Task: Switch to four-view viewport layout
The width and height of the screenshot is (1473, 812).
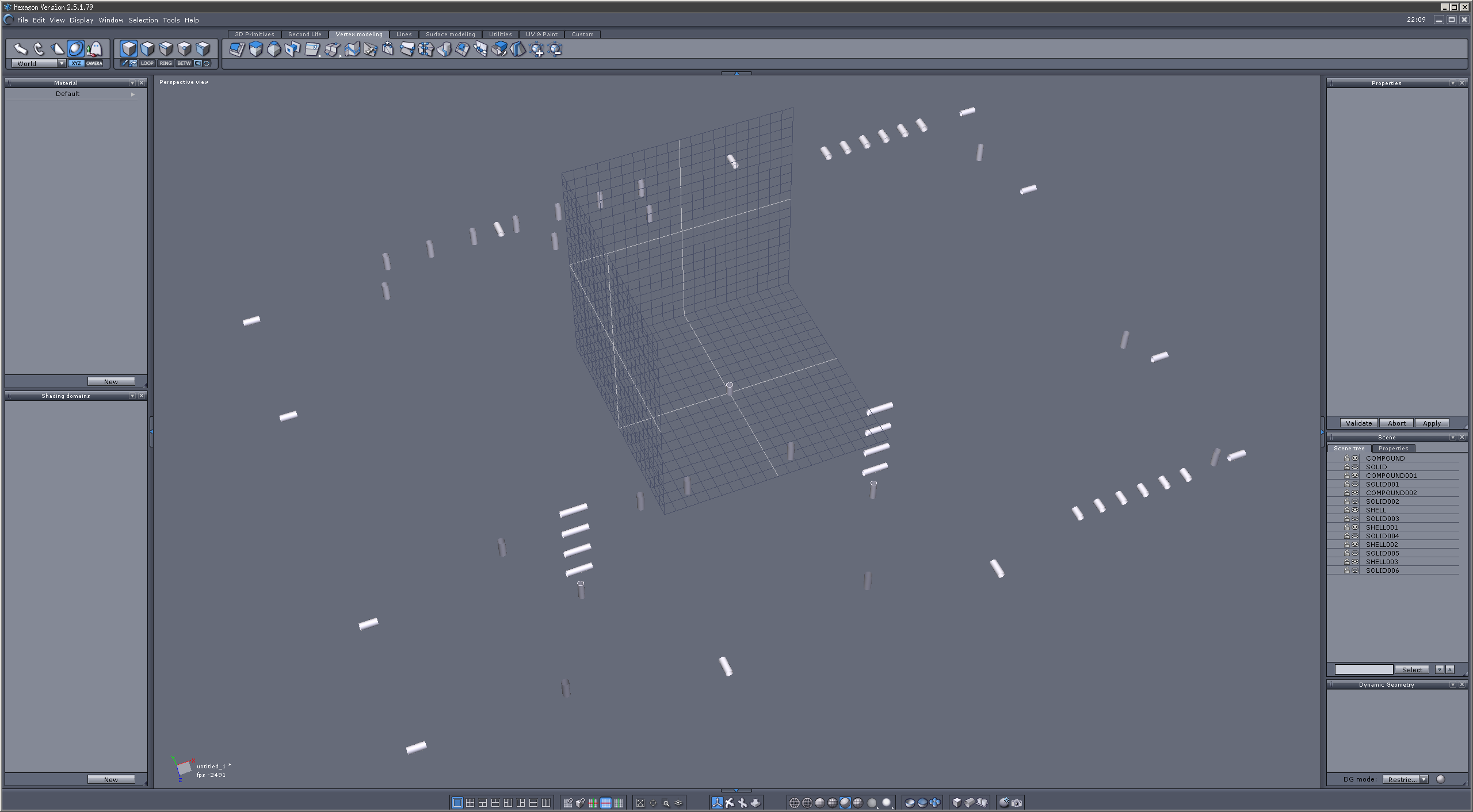Action: click(x=470, y=803)
